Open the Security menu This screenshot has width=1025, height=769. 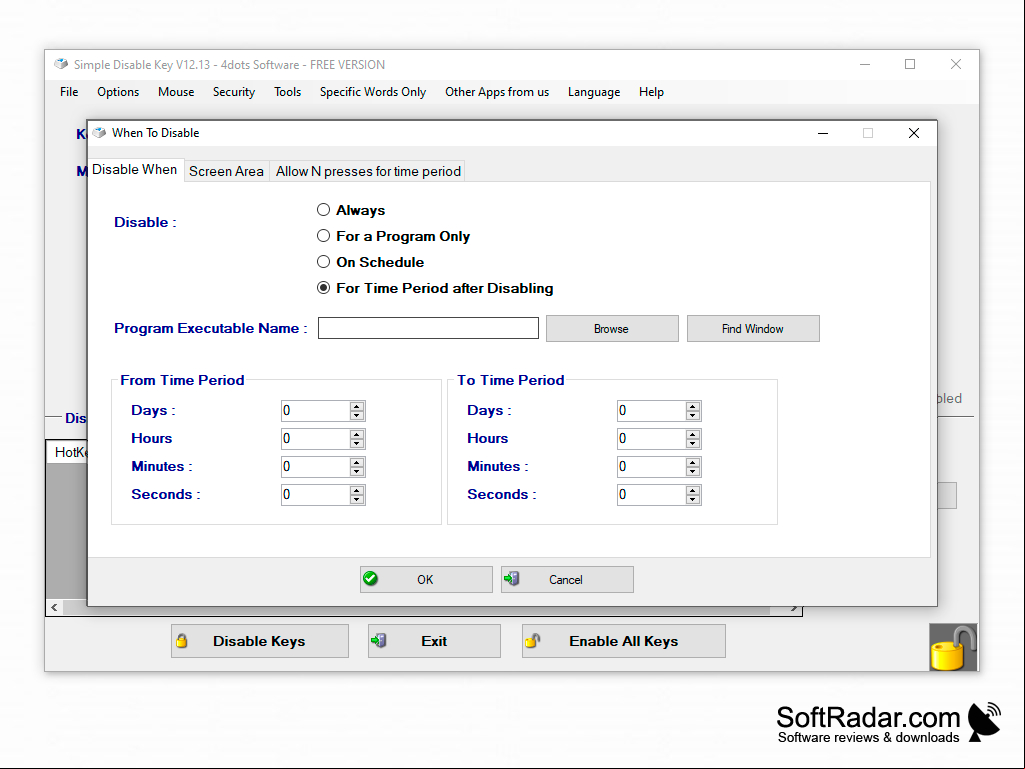point(234,92)
